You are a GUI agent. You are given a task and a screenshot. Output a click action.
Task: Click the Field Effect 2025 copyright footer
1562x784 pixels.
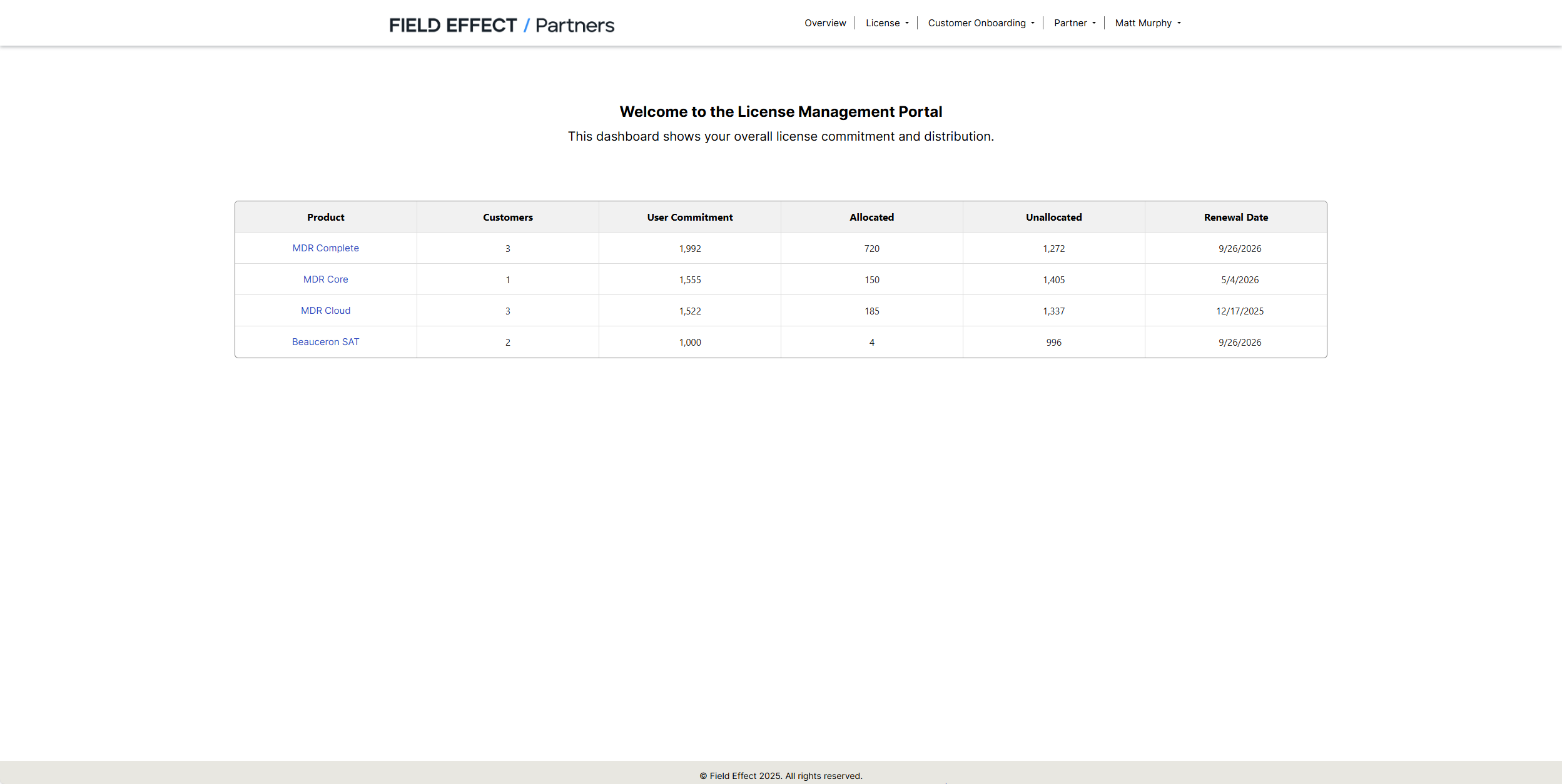point(781,776)
